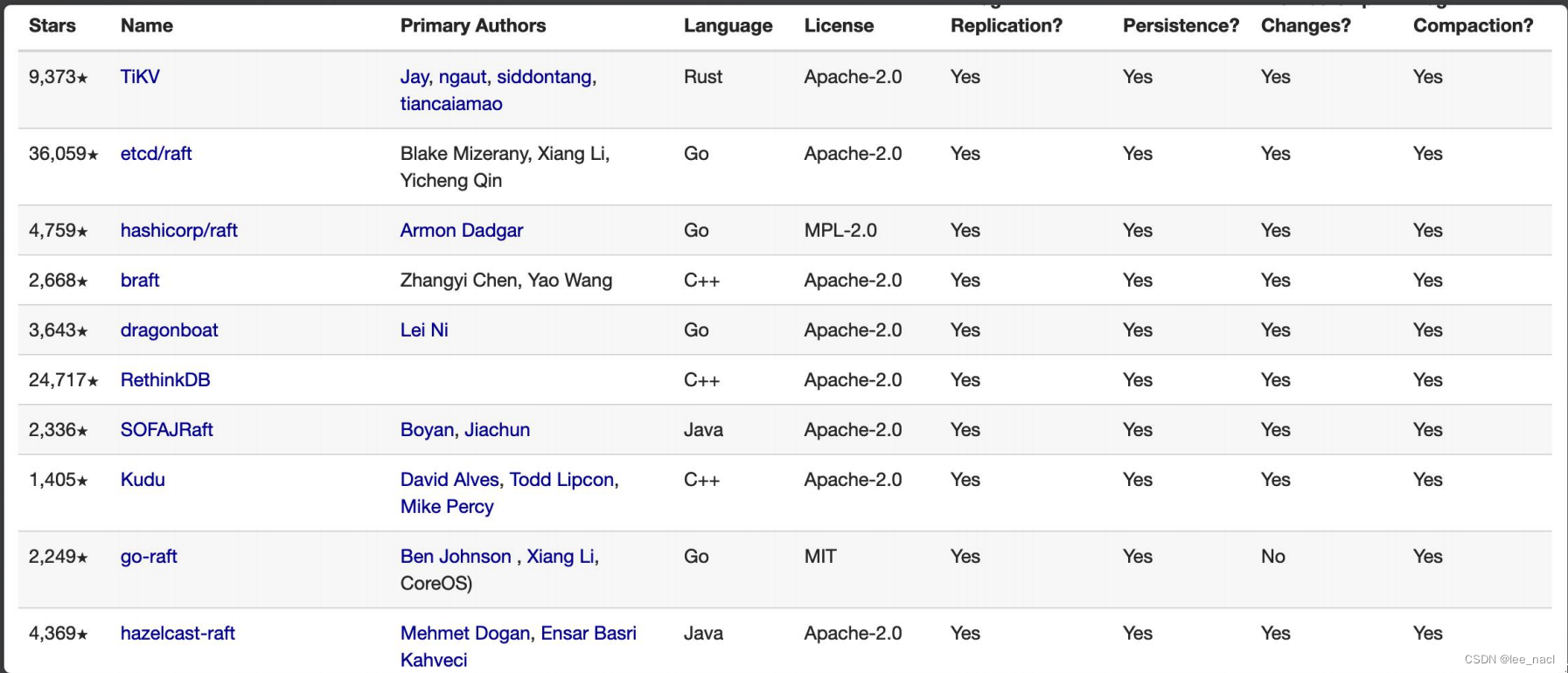Click the Replication? column header
This screenshot has height=673, width=1568.
pos(1007,26)
